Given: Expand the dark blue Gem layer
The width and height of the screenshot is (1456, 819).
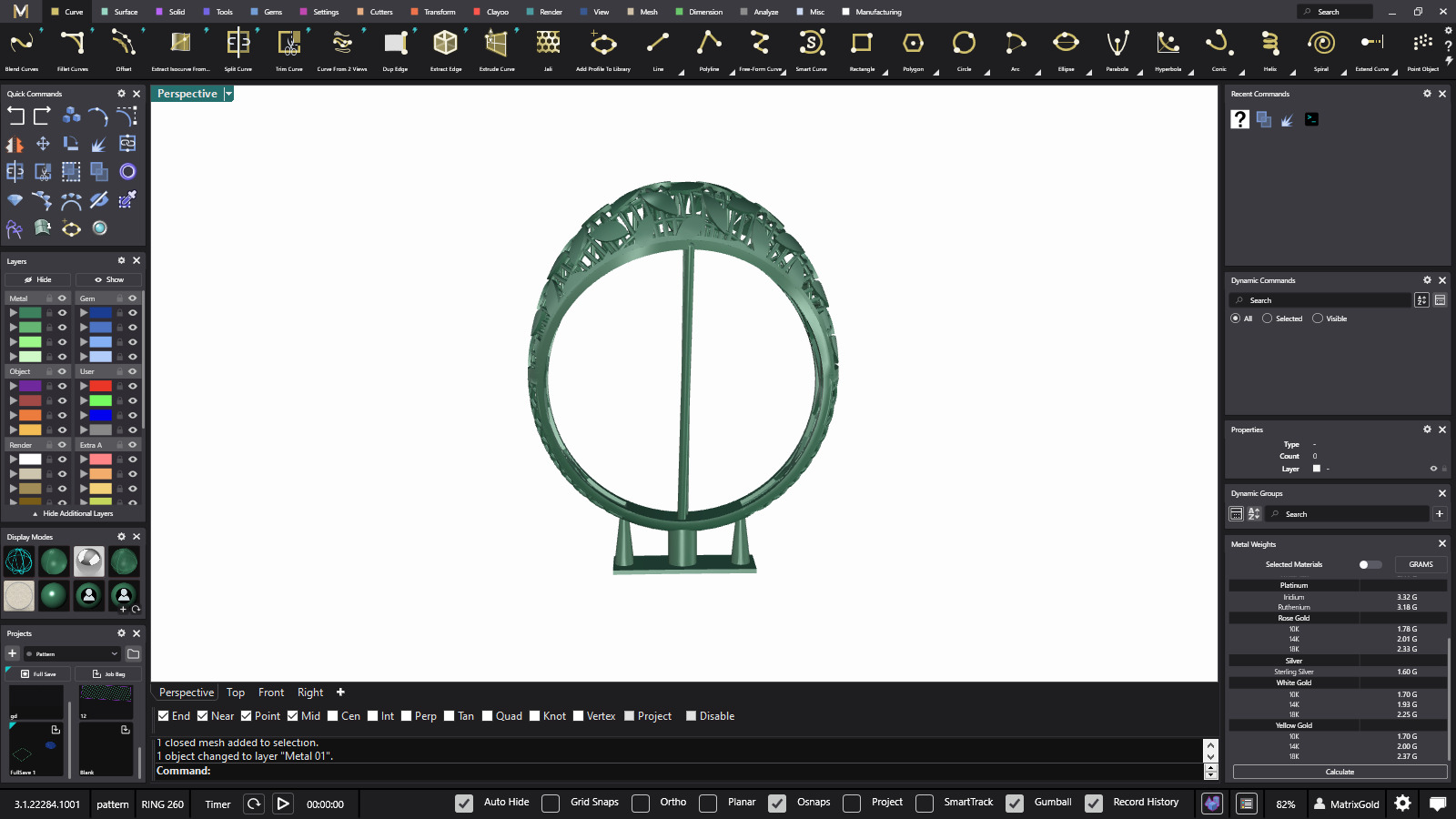Looking at the screenshot, I should (x=83, y=313).
